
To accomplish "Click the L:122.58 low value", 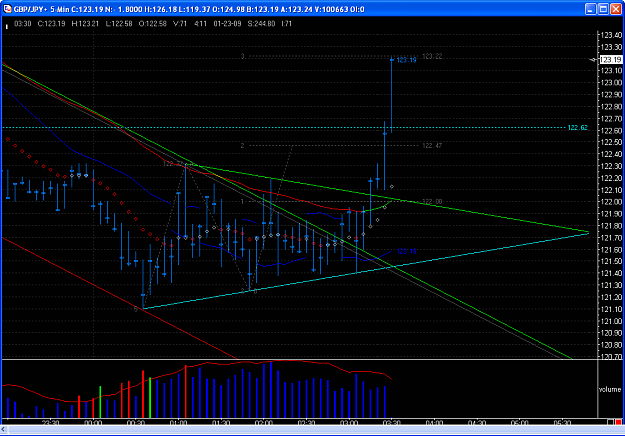I will click(x=119, y=24).
